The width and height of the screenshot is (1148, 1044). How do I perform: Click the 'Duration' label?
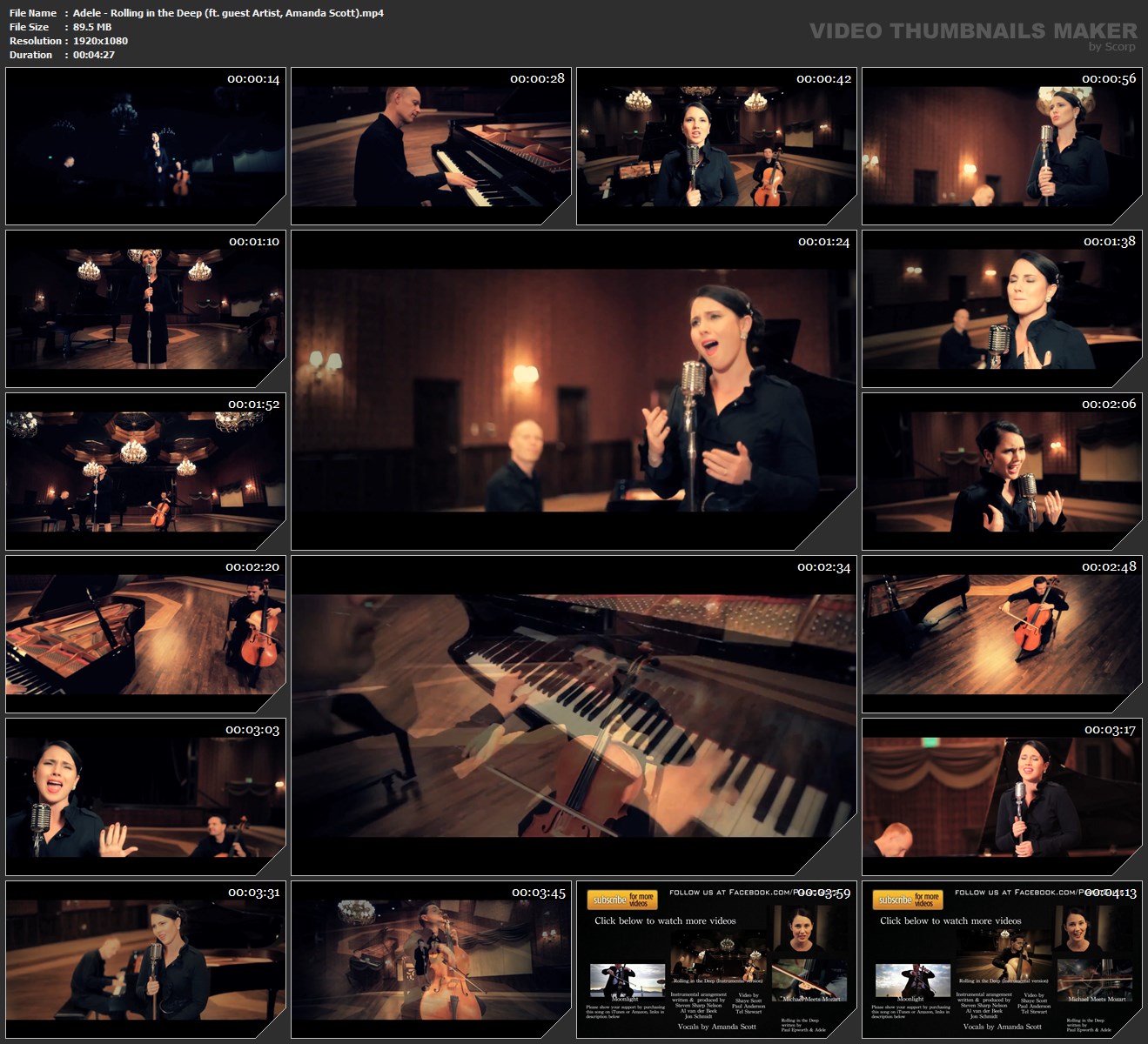coord(31,55)
